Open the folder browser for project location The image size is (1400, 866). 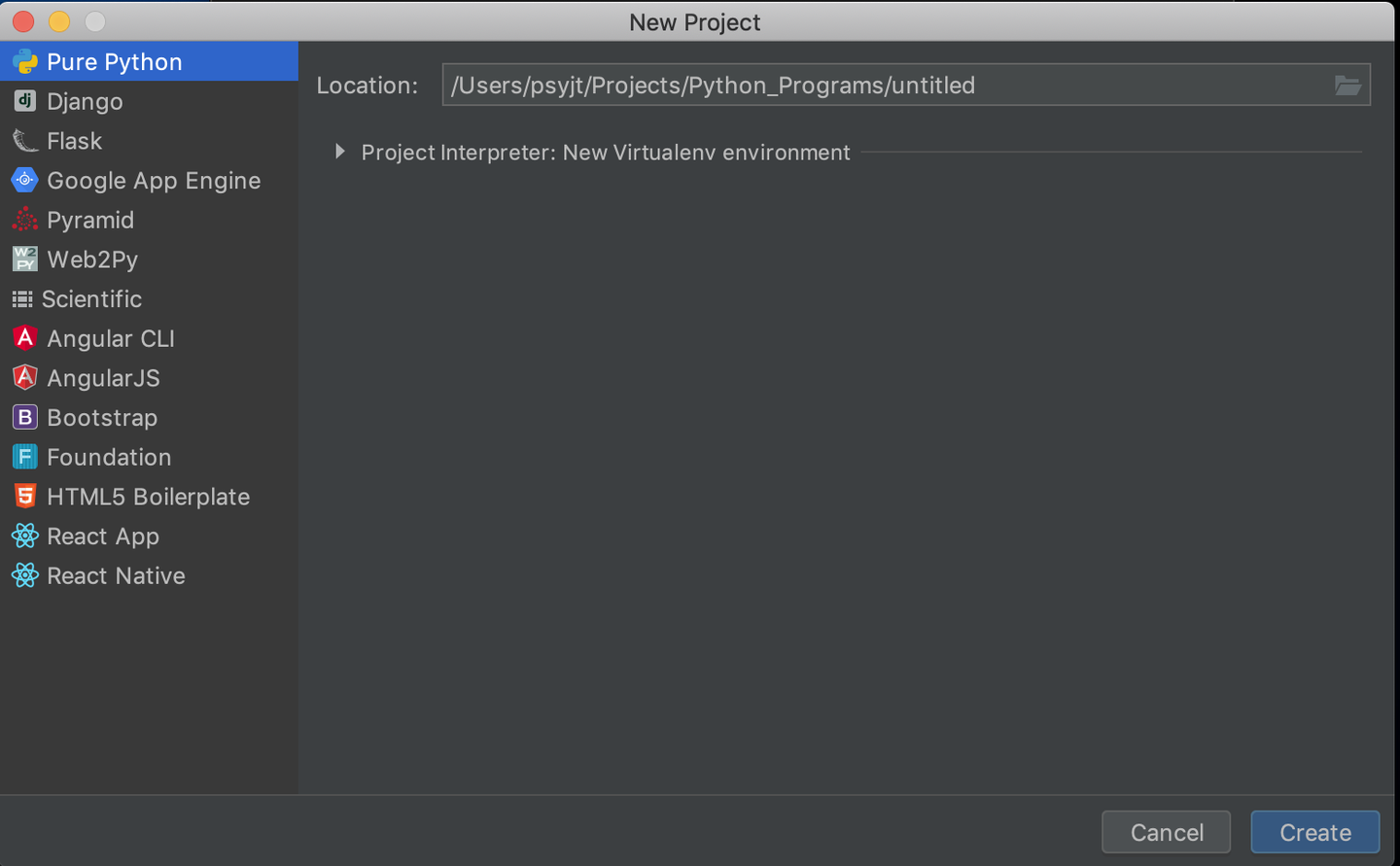coord(1348,85)
